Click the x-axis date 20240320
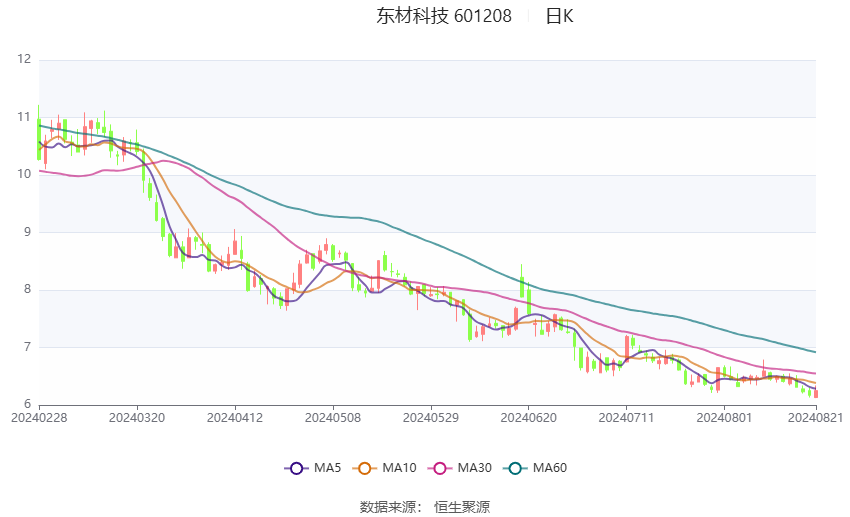Screen dimensions: 850x517 [x=137, y=418]
